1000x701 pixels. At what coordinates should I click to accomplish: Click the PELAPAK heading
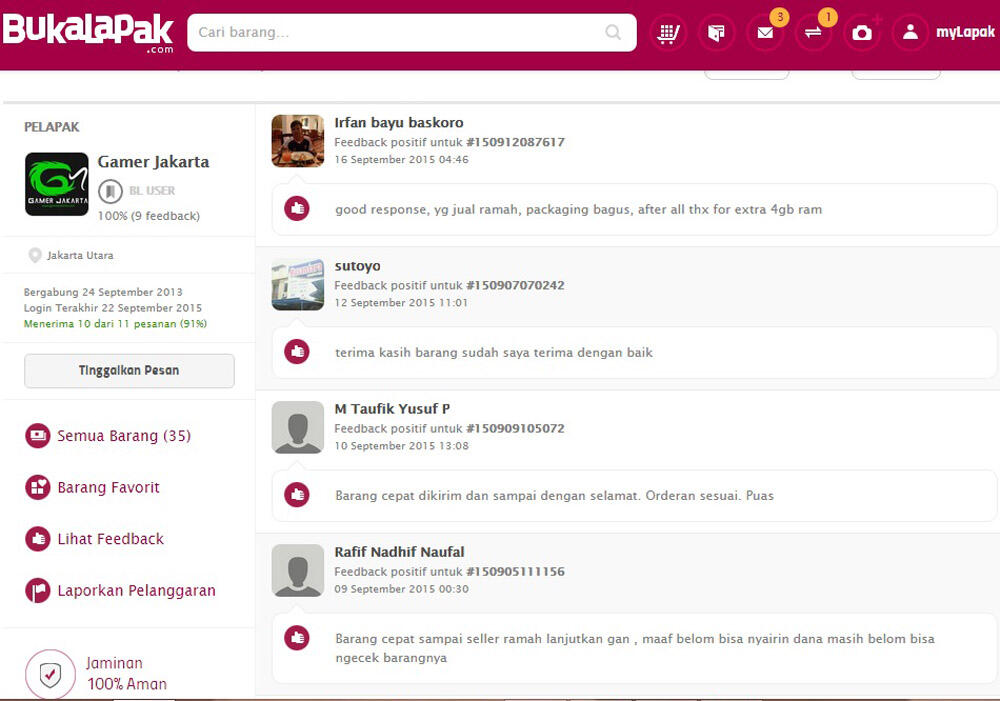click(x=52, y=127)
